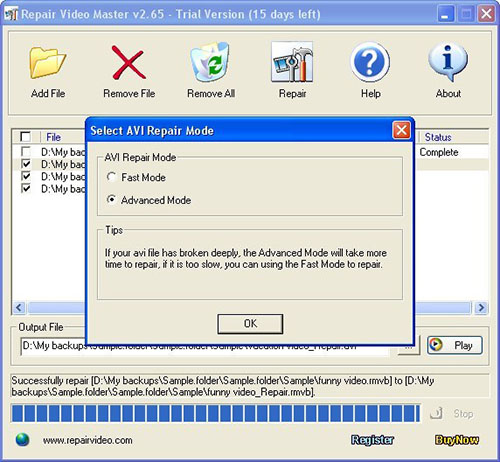The width and height of the screenshot is (500, 462).
Task: Click the OK button in repair mode dialog
Action: (x=250, y=324)
